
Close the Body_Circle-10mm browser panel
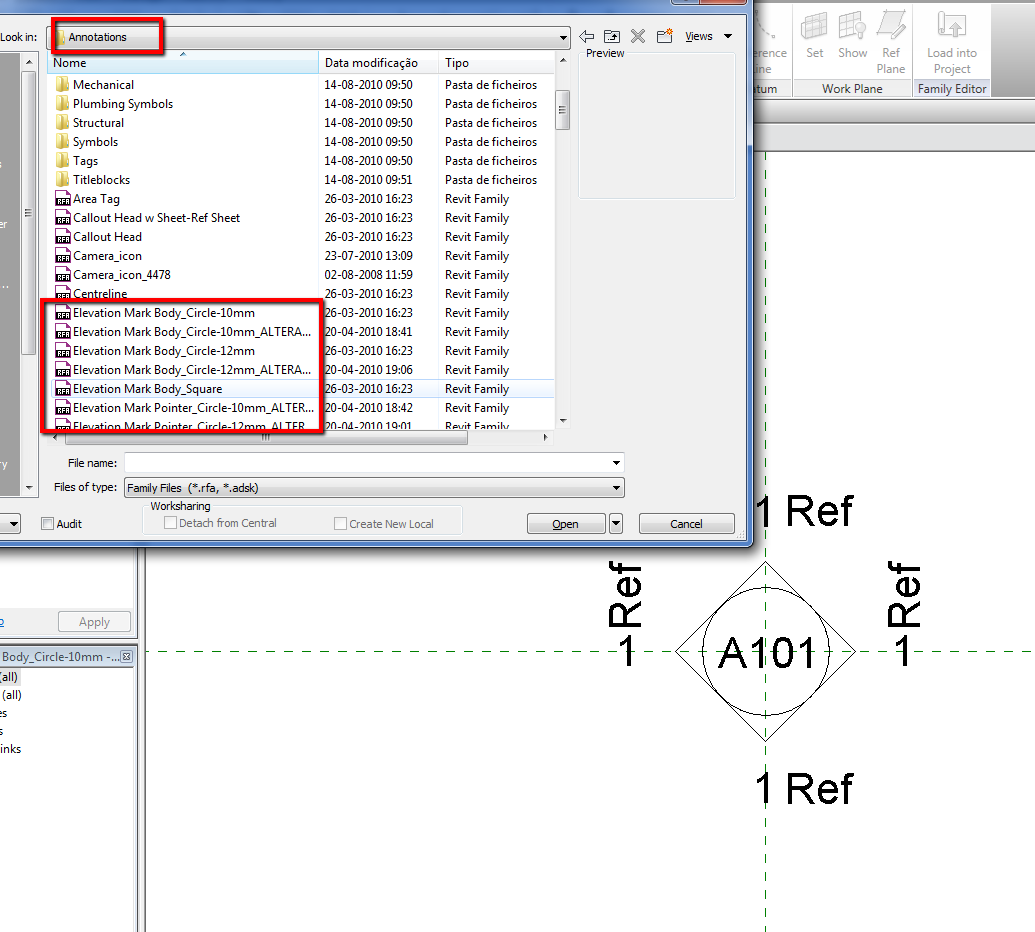point(126,657)
